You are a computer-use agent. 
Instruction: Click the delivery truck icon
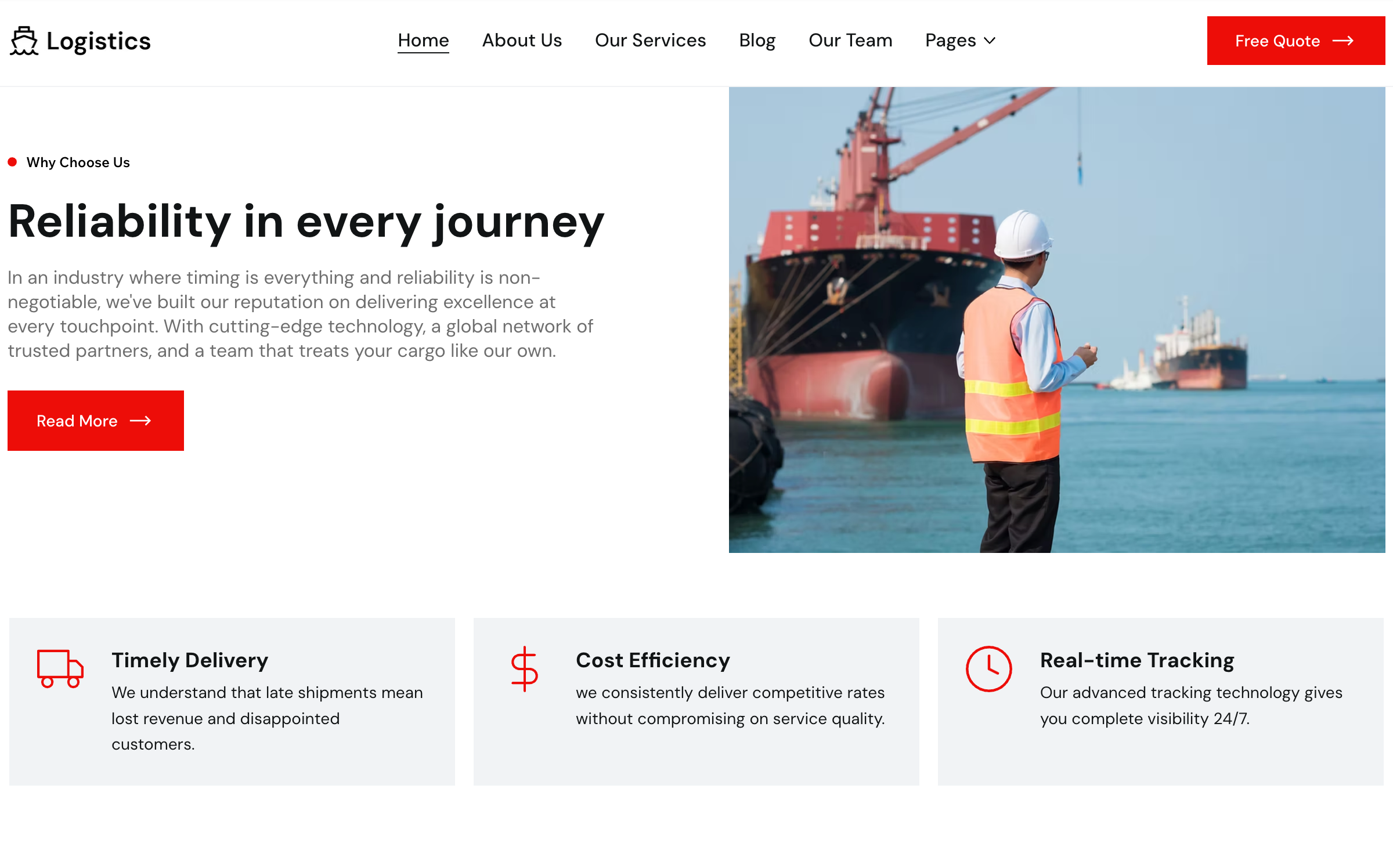coord(60,668)
